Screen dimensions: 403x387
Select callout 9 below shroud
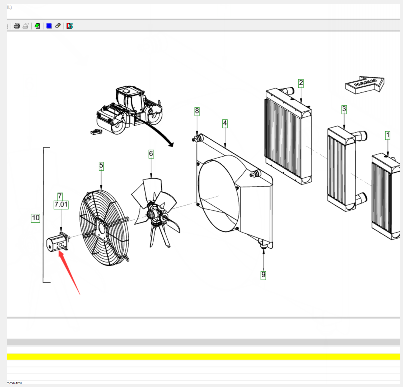tap(263, 275)
